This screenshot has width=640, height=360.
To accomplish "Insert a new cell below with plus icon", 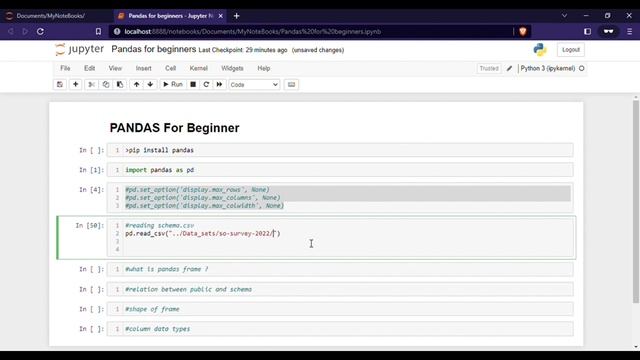I will point(76,84).
